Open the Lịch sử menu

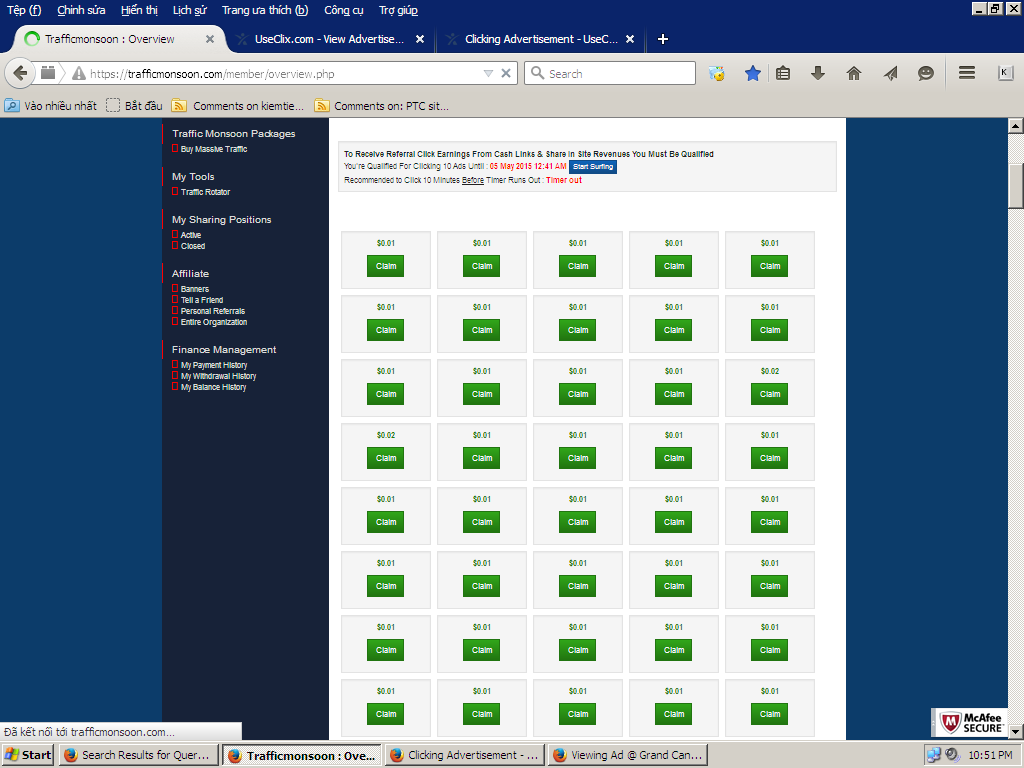[x=189, y=10]
